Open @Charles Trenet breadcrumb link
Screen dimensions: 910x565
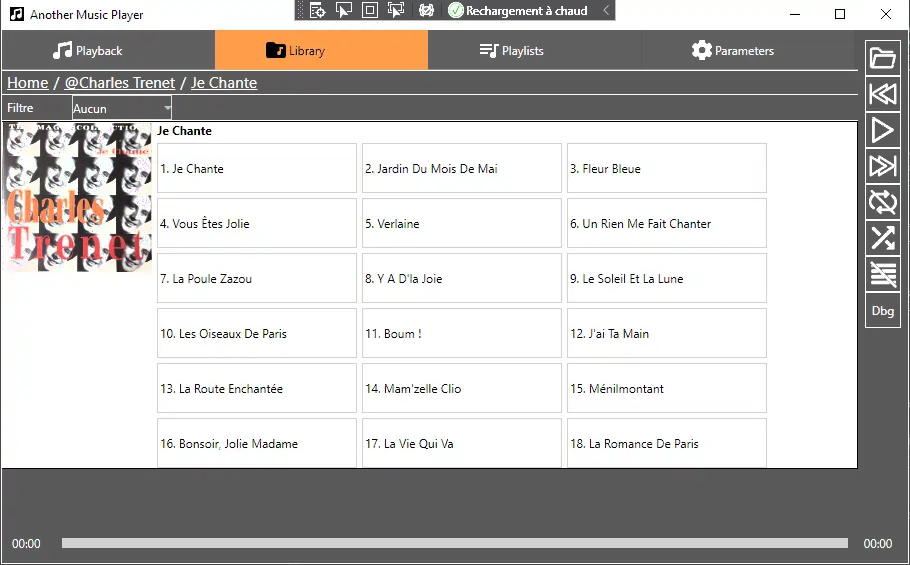120,83
